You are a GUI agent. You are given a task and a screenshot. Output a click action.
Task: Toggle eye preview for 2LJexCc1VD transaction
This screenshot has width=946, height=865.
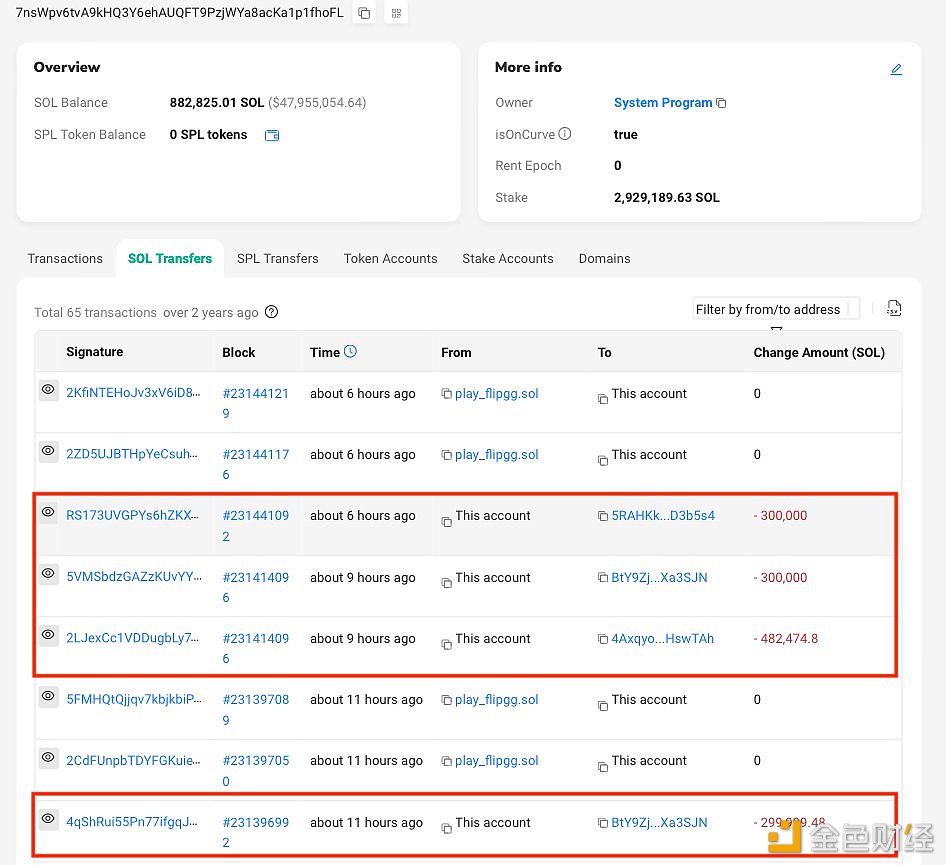(x=48, y=635)
